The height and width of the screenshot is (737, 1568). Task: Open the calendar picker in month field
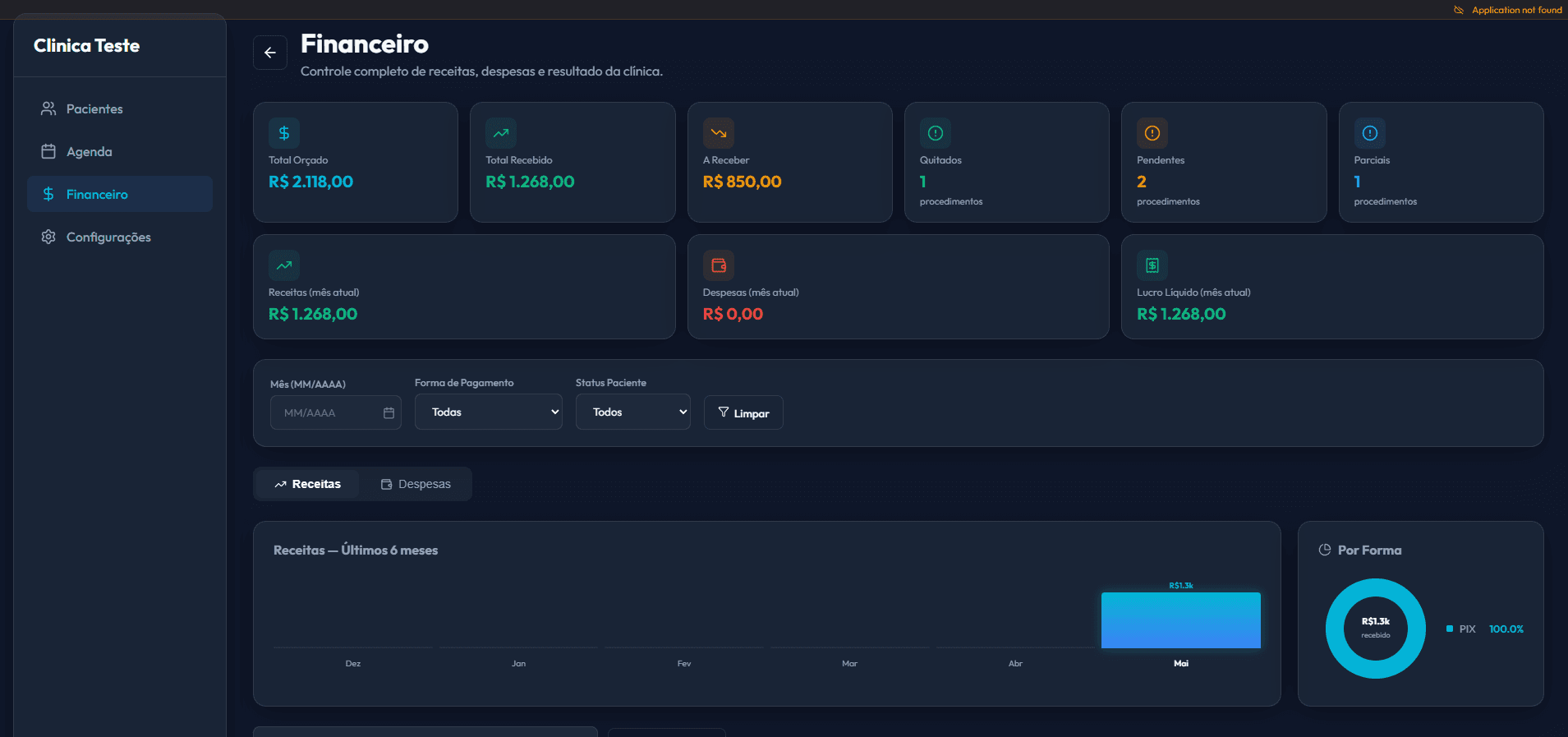389,412
